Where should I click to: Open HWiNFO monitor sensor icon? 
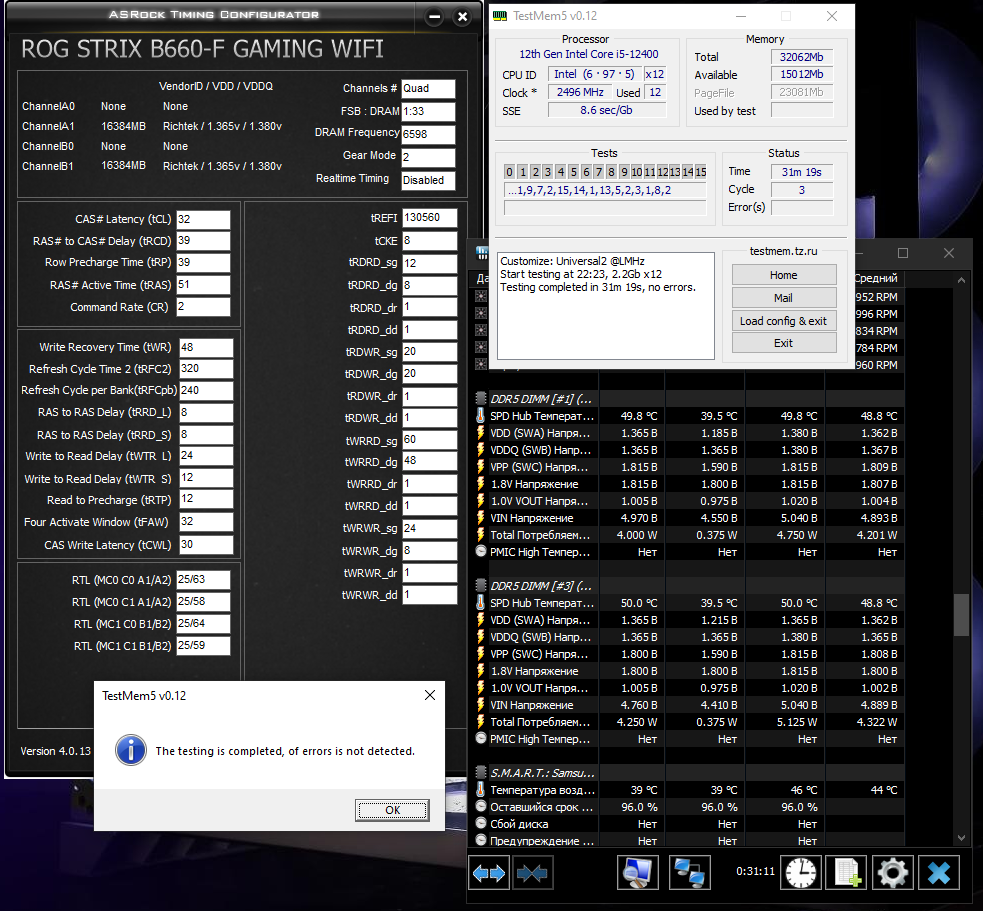[x=638, y=873]
